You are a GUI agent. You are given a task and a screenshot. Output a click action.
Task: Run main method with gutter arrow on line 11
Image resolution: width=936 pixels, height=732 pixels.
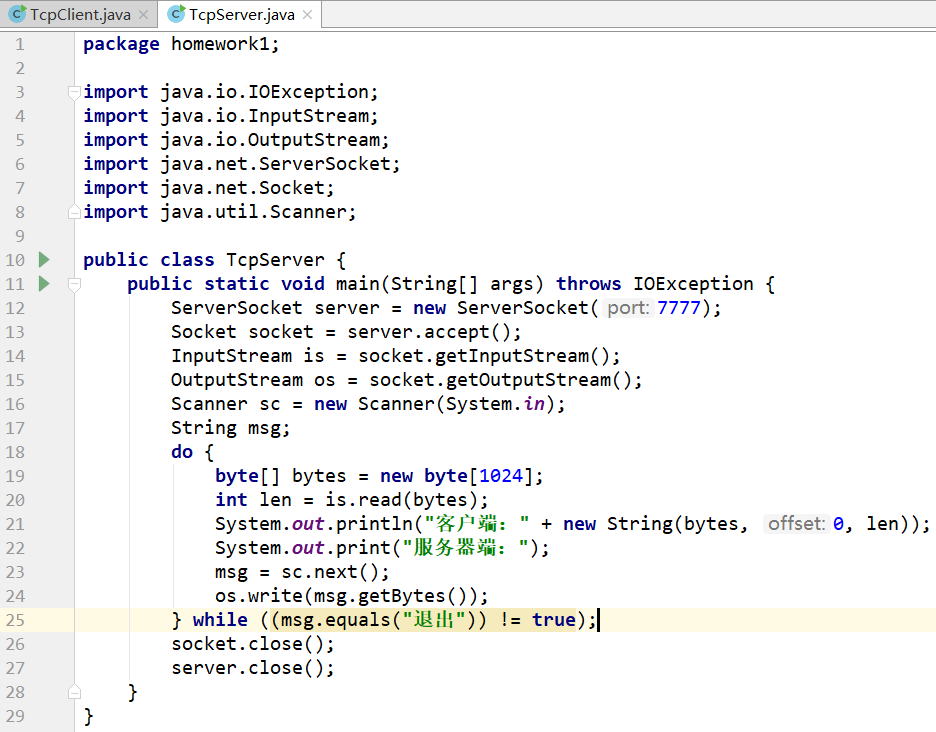[44, 284]
